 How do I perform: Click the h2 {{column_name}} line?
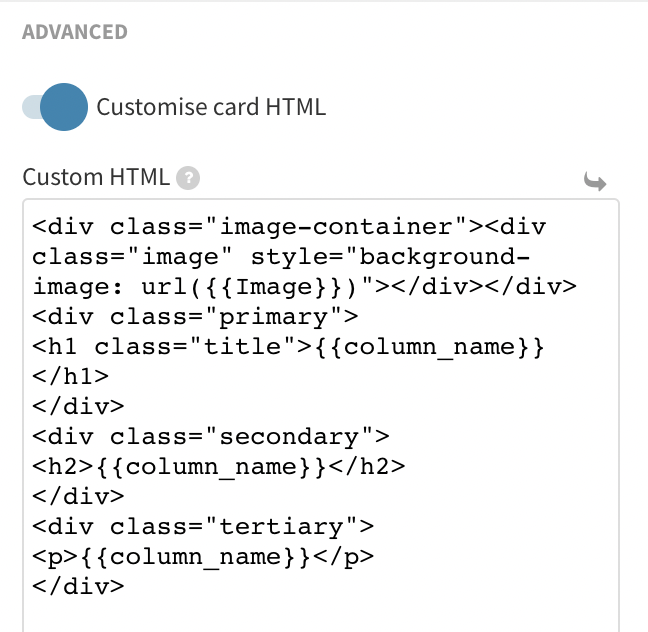(218, 466)
